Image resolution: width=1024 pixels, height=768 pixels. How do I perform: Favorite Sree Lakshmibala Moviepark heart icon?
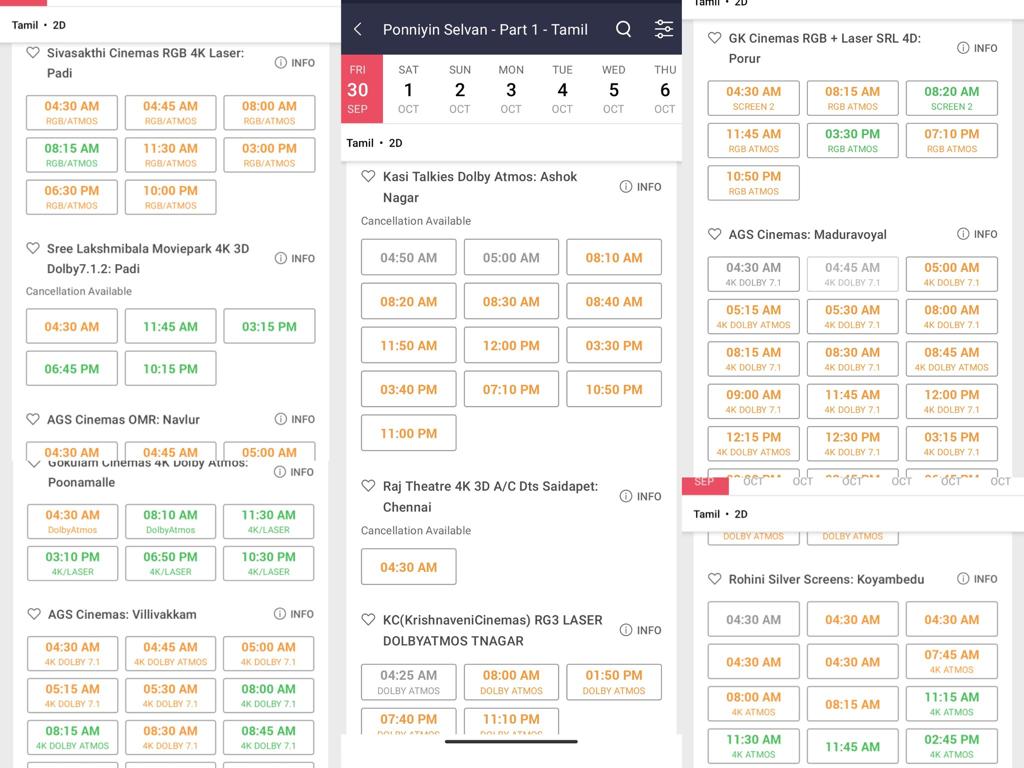click(x=33, y=248)
